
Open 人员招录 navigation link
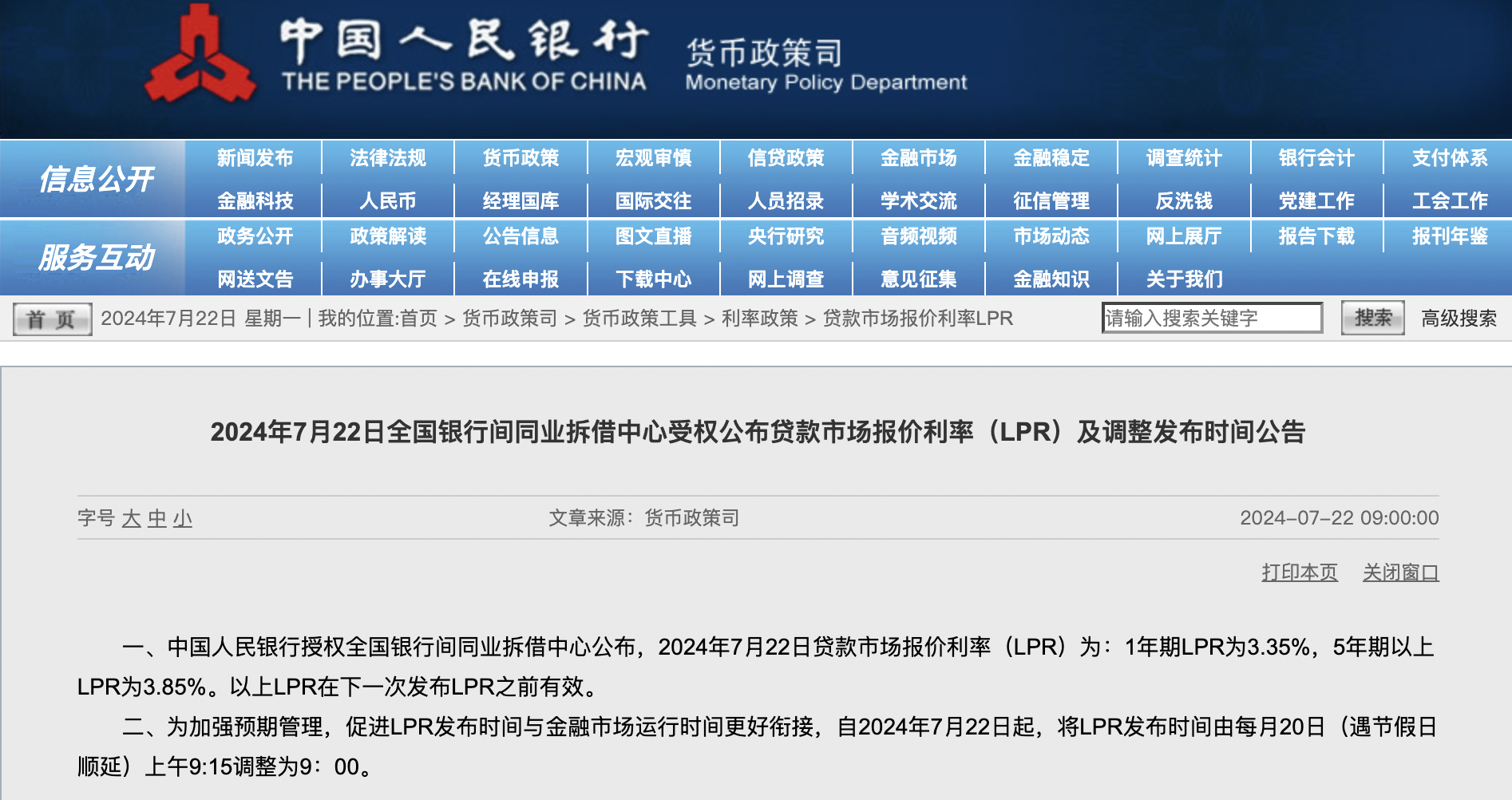[786, 200]
